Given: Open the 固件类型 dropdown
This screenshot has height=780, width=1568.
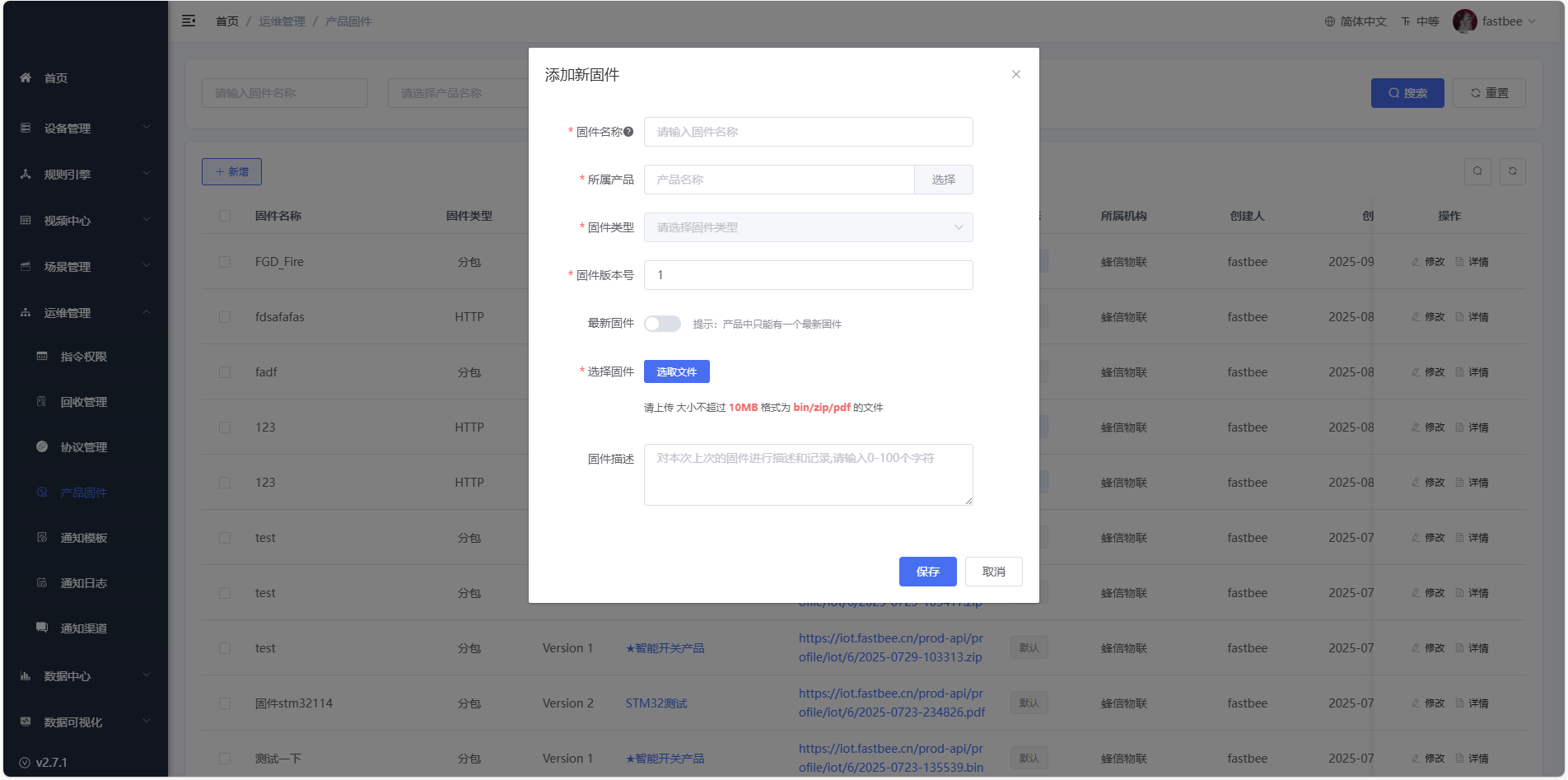Looking at the screenshot, I should [808, 227].
